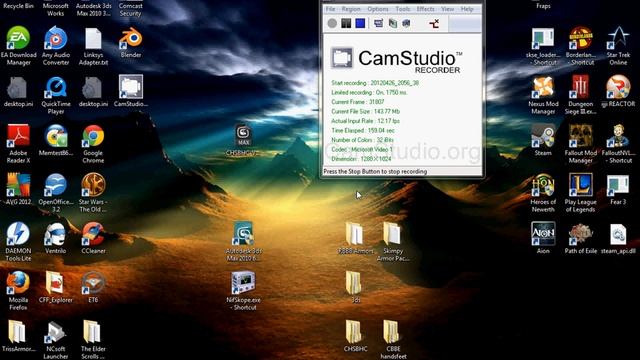Viewport: 640px width, 360px height.
Task: Click the 'Time Elapsed' line in CamStudio
Action: click(363, 131)
